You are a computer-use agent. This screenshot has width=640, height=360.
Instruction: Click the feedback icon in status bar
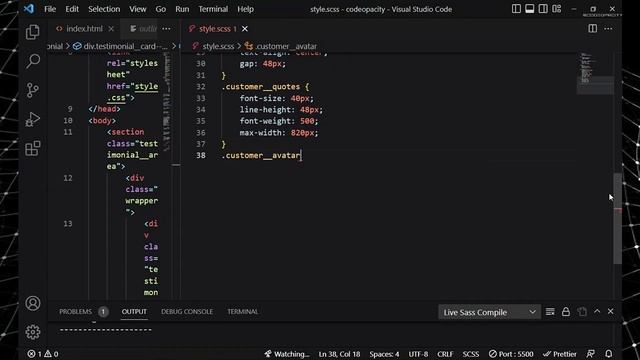[x=590, y=354]
